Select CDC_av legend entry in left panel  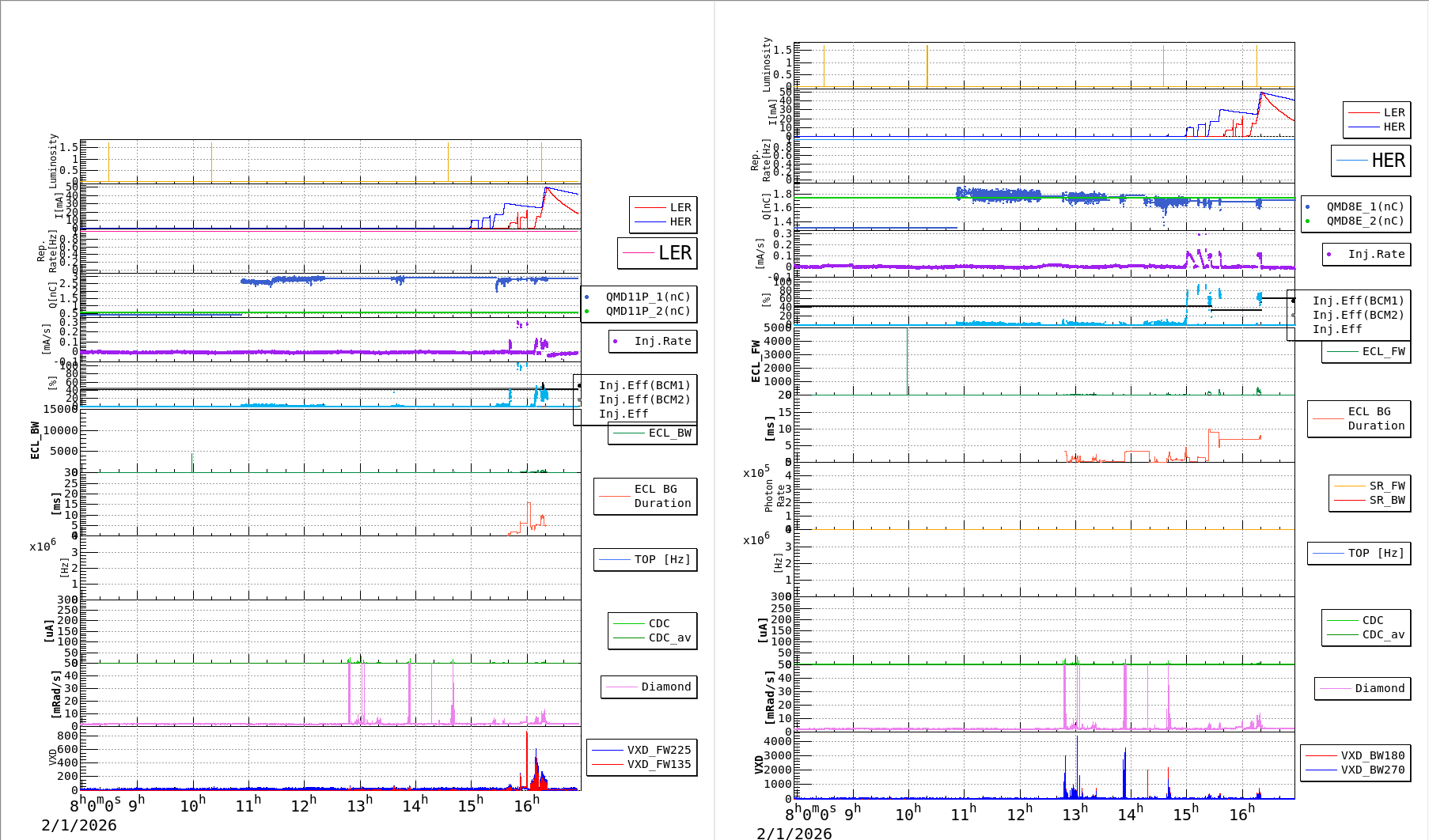[x=669, y=638]
